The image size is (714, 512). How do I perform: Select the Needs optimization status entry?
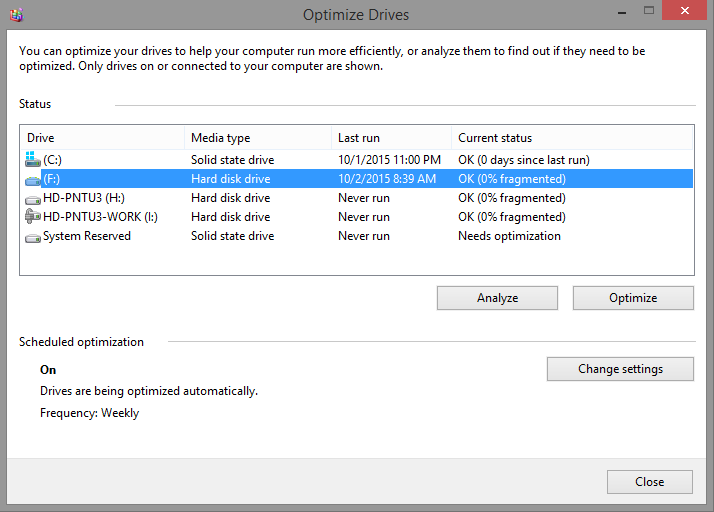[x=509, y=236]
